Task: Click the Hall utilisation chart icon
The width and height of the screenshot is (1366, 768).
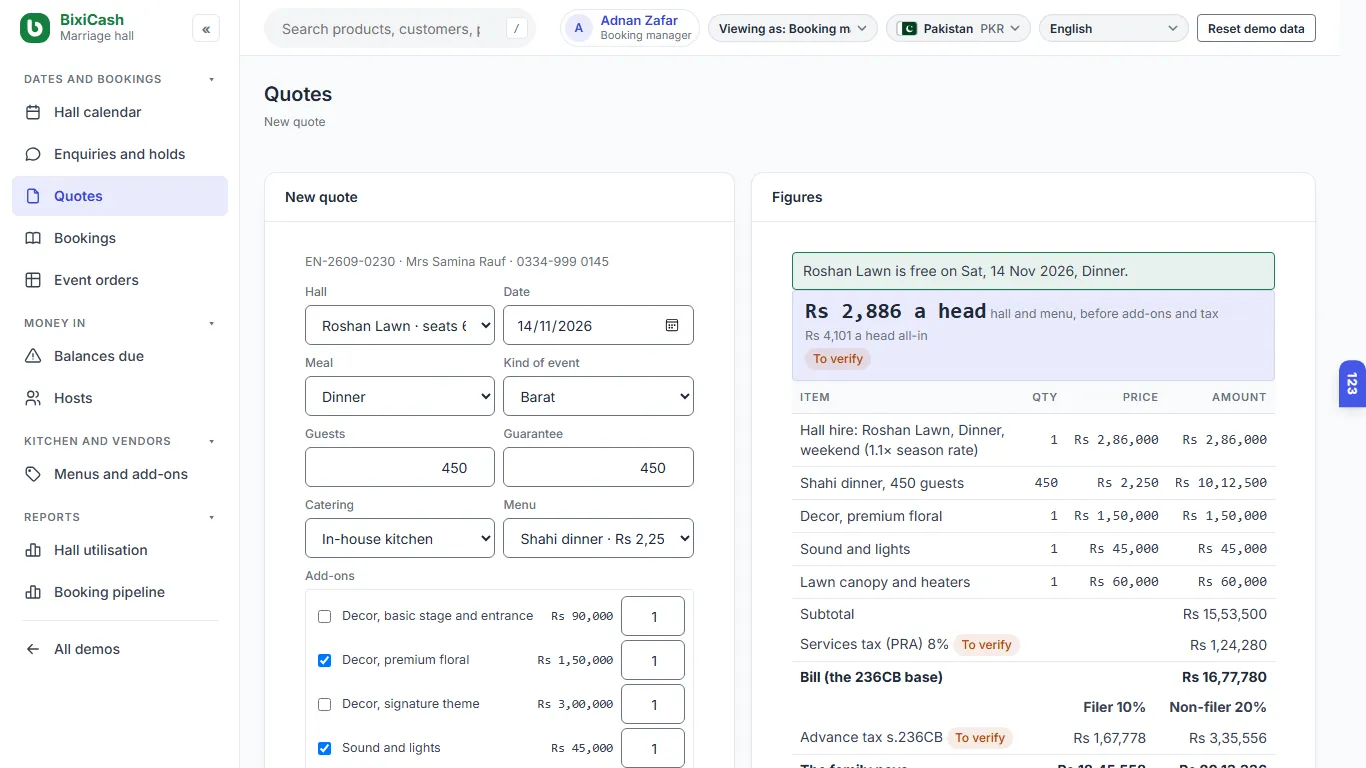Action: click(33, 550)
